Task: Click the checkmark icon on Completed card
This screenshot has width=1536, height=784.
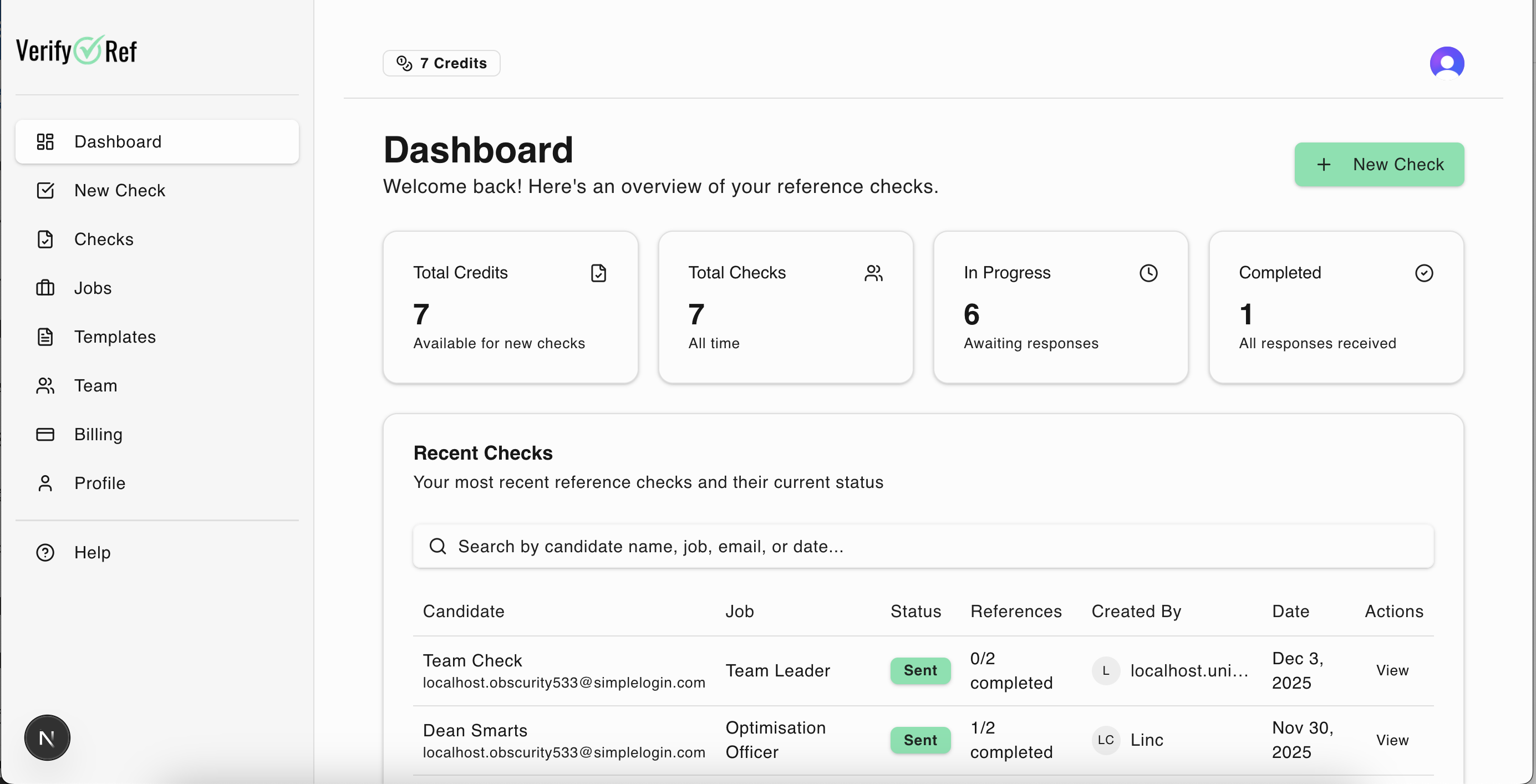Action: (x=1423, y=273)
